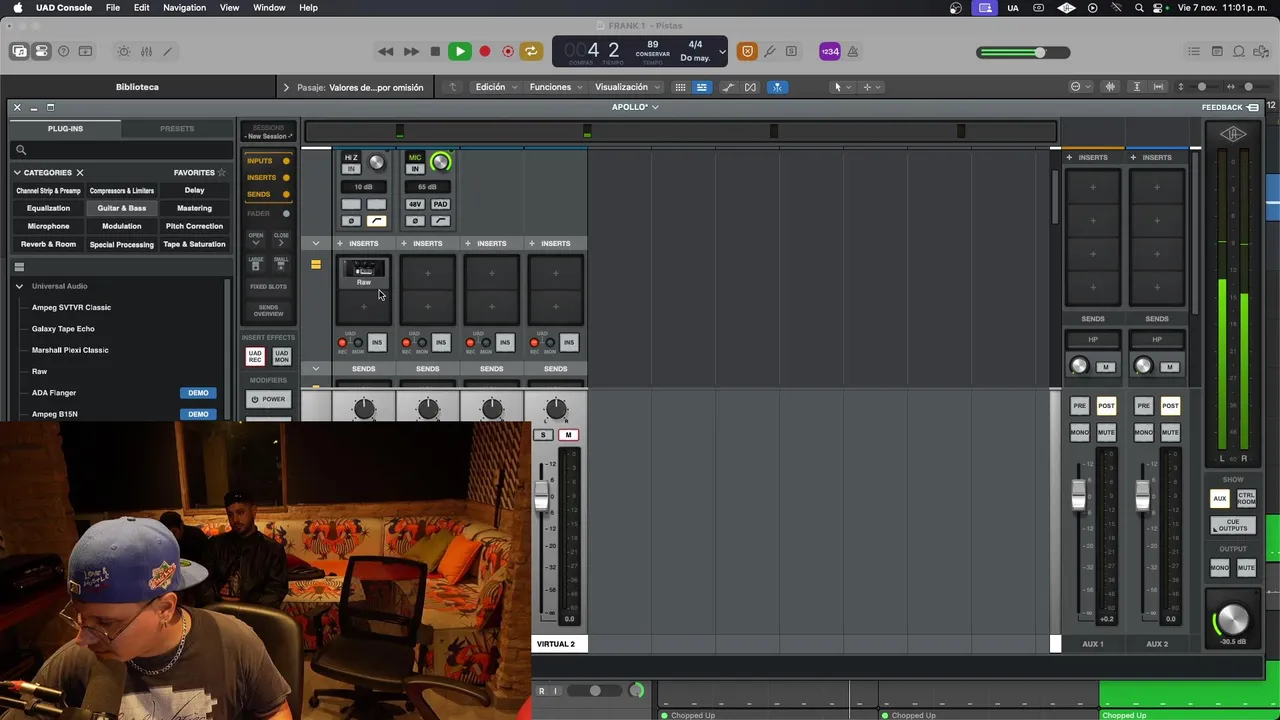Select the Guitar & Bass category

pos(122,208)
